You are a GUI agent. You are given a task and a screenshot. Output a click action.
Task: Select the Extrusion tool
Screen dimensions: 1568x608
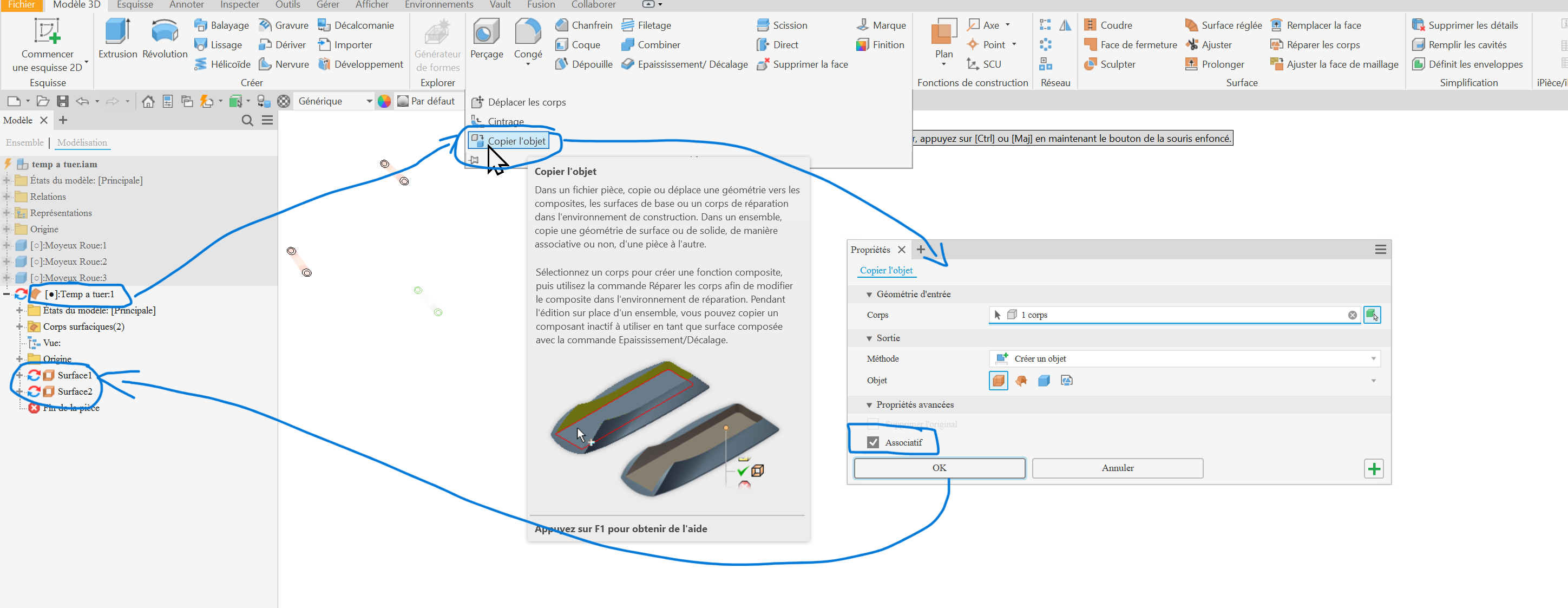117,38
